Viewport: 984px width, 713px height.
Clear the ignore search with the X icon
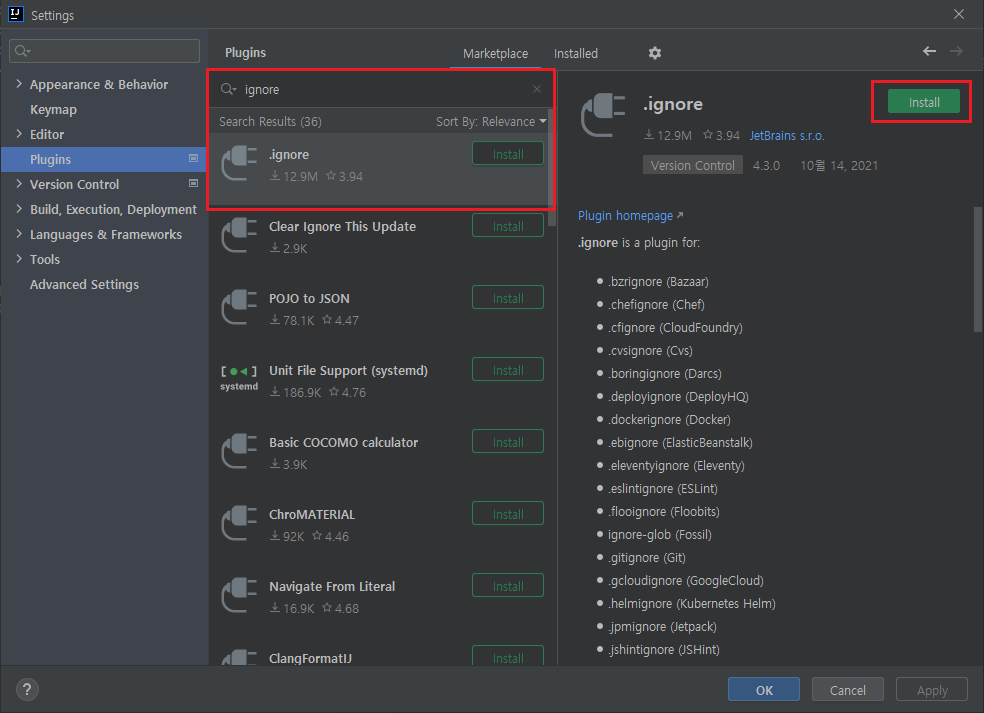point(536,89)
